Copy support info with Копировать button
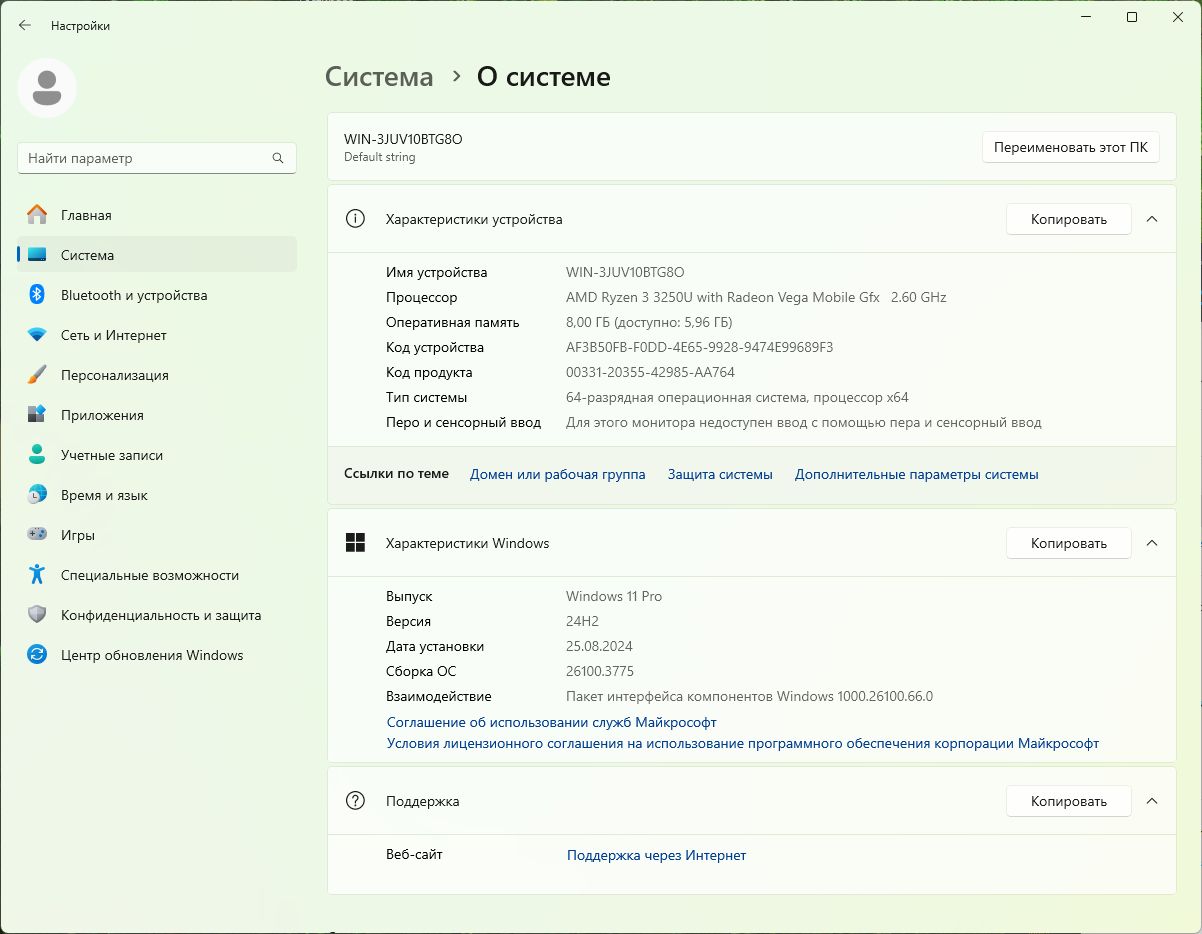The height and width of the screenshot is (934, 1202). pyautogui.click(x=1068, y=801)
